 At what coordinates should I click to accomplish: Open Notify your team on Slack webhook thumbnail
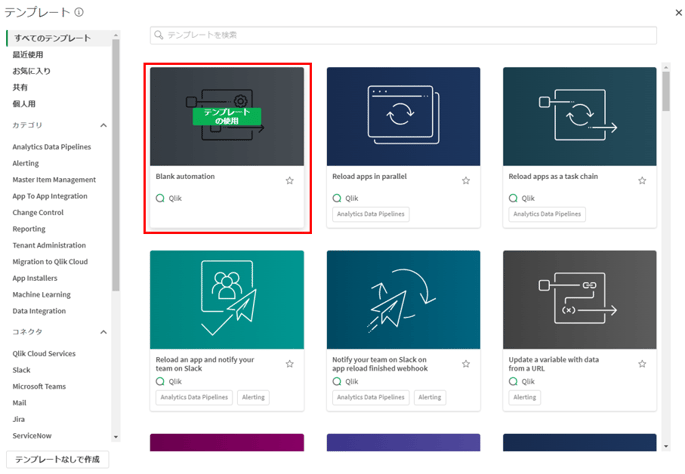tap(403, 299)
